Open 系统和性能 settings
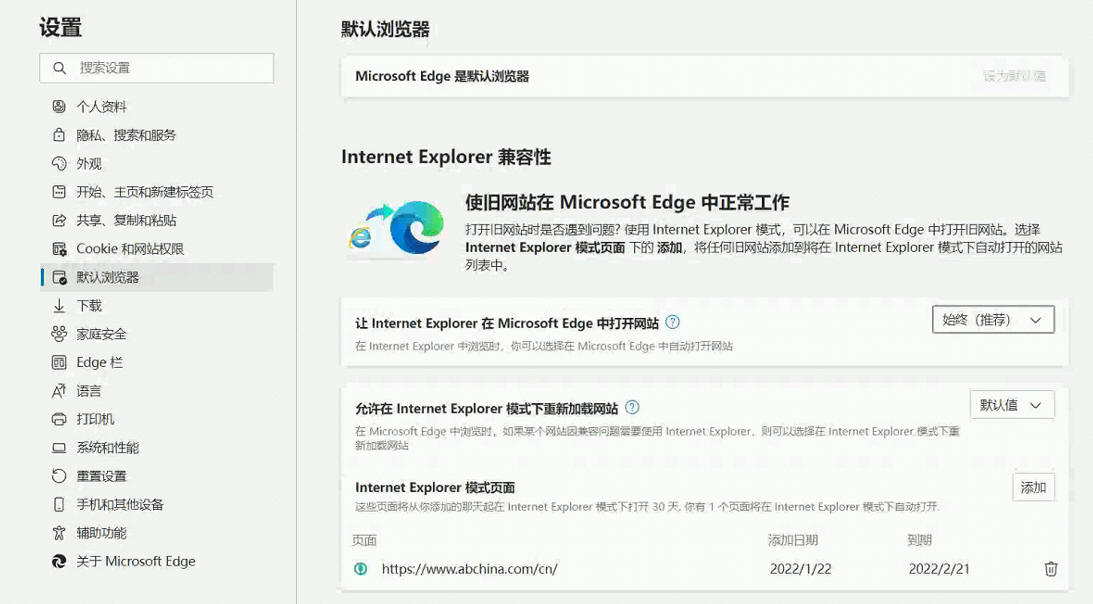 tap(107, 448)
